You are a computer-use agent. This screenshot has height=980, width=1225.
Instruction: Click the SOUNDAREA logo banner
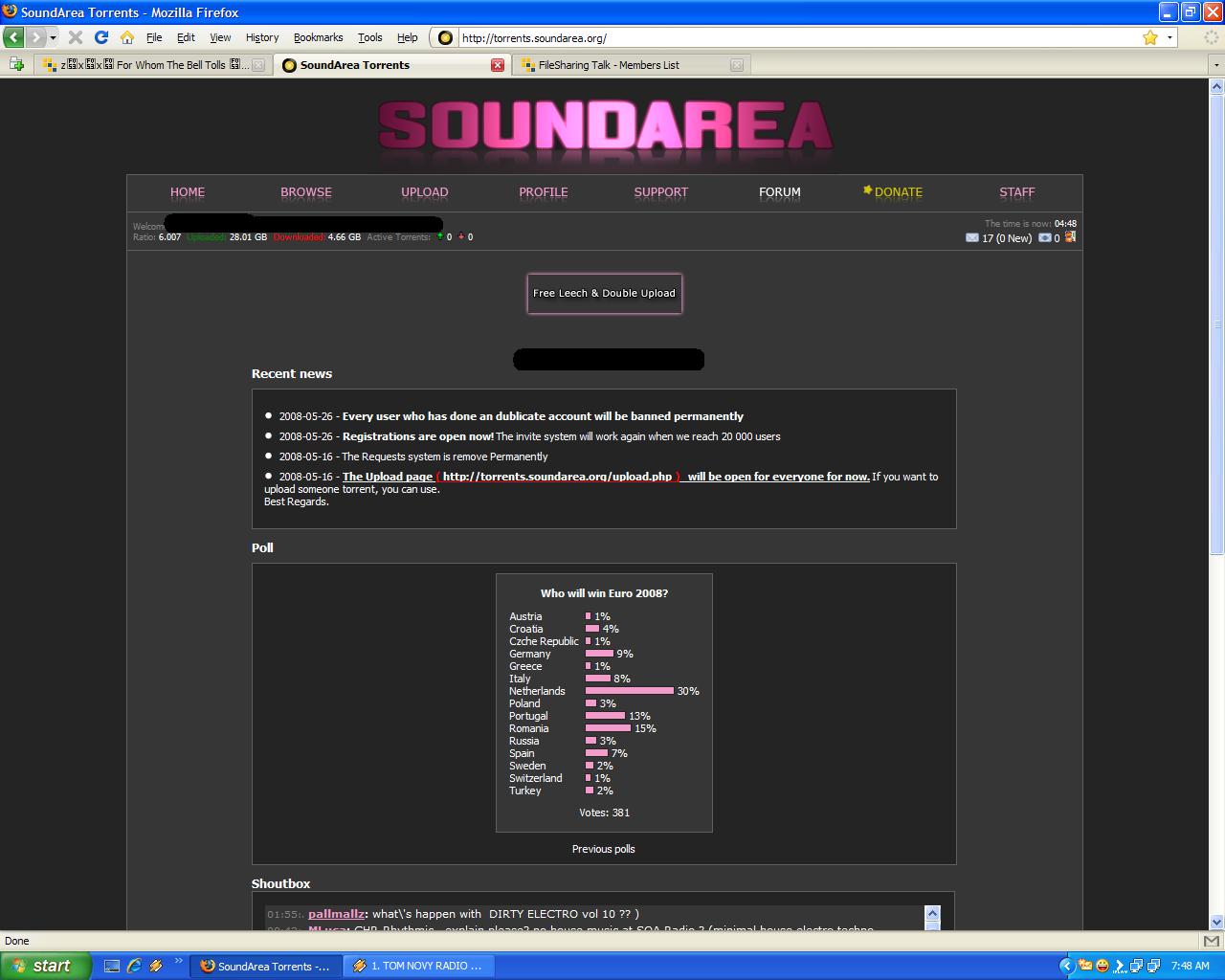click(x=605, y=126)
